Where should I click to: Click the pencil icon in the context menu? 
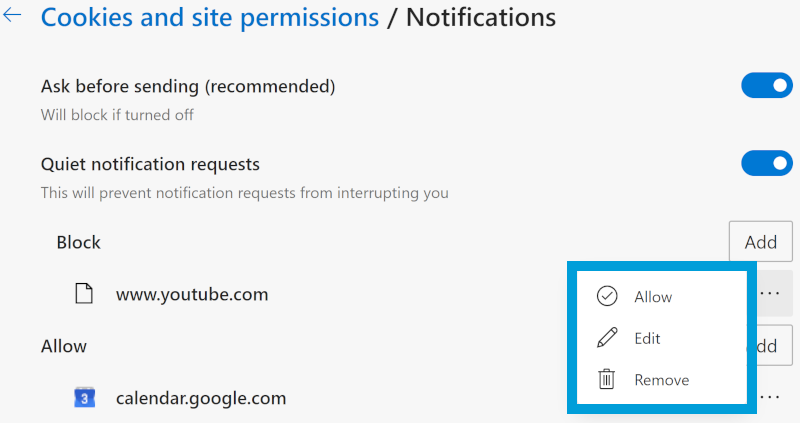click(x=606, y=338)
